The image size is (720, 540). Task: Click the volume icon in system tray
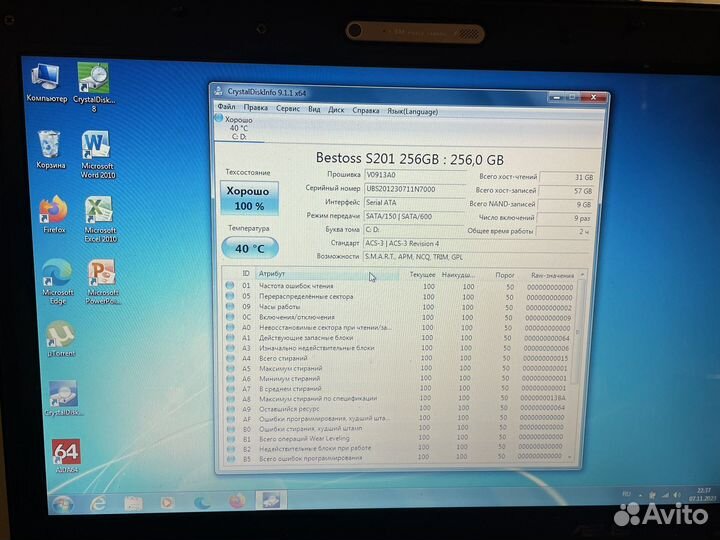pyautogui.click(x=676, y=495)
